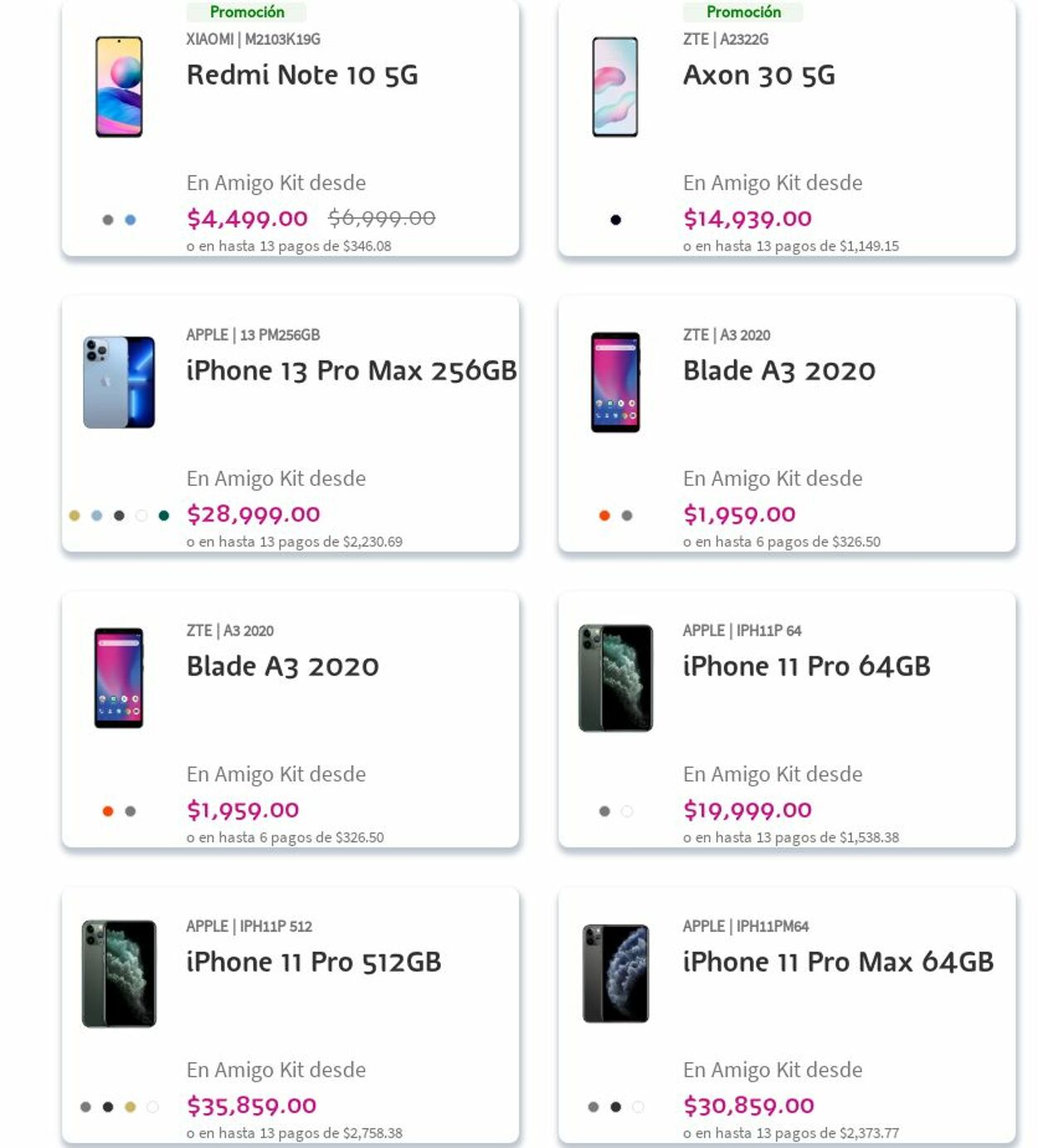Select the black color dot for Axon 30 5G
This screenshot has width=1038, height=1148.
click(x=615, y=220)
